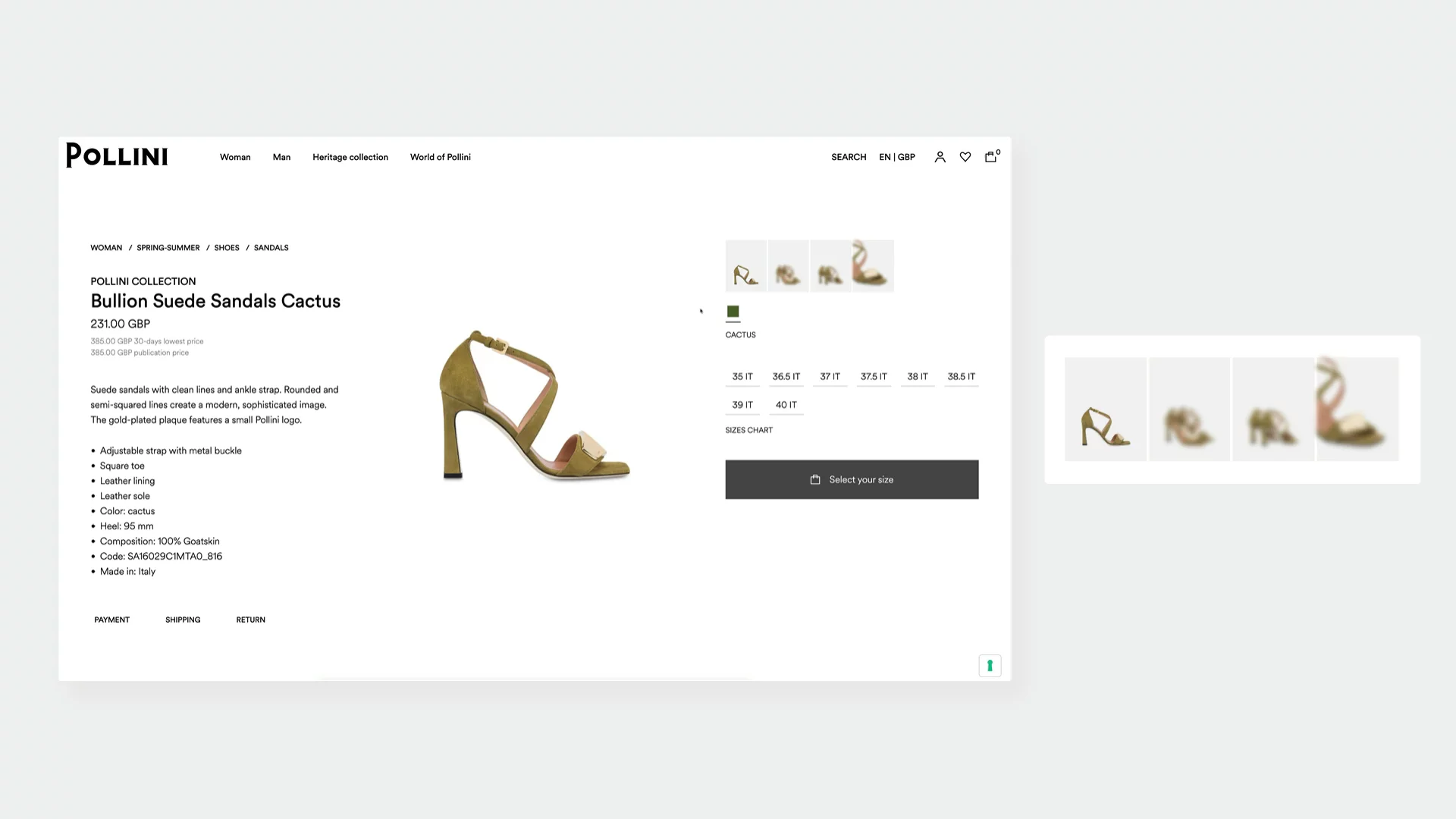
Task: Choose size 35 IT
Action: [x=742, y=377]
